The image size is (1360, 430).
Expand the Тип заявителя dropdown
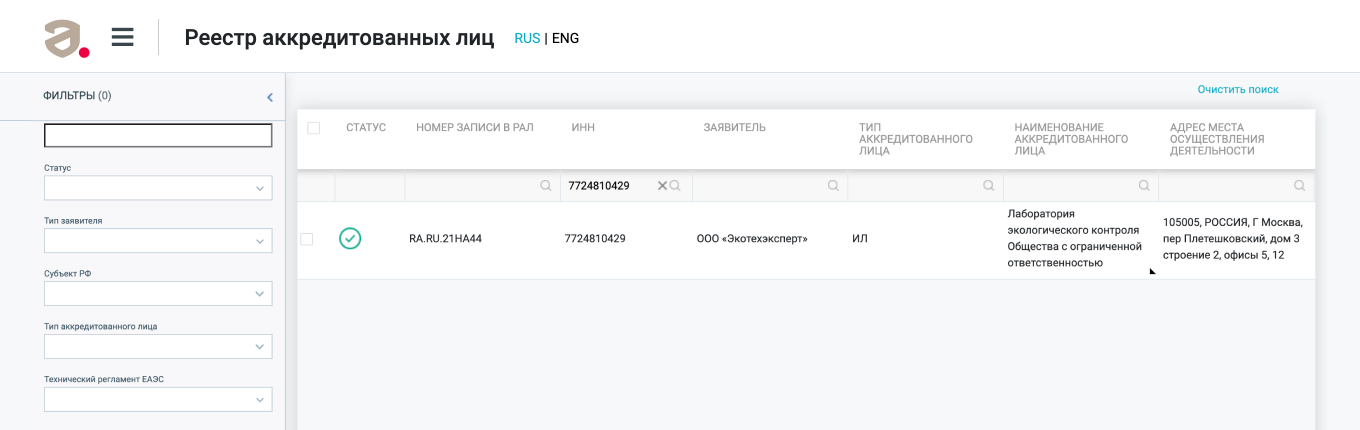[158, 241]
